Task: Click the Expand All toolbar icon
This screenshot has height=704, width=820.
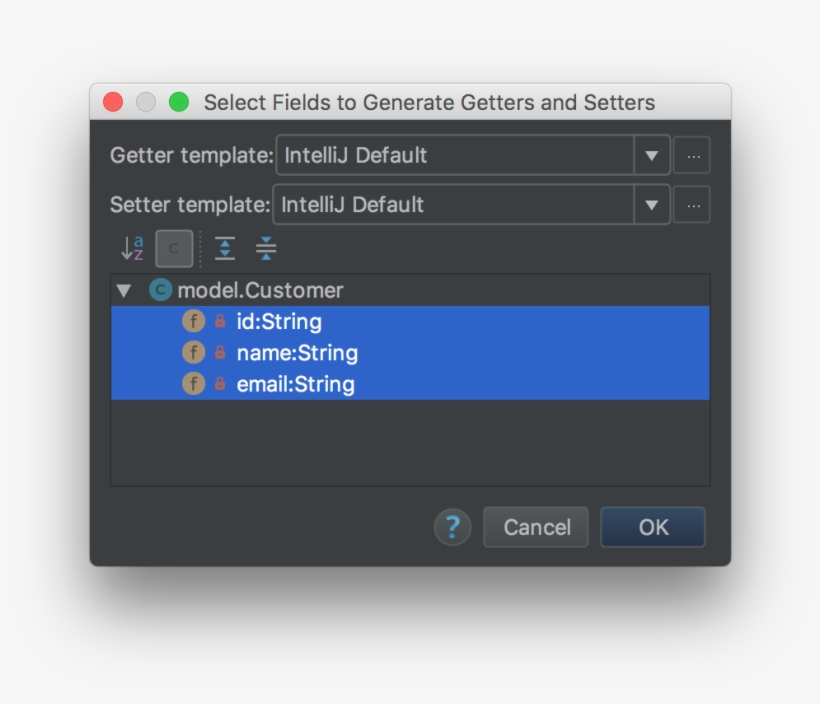Action: [225, 248]
